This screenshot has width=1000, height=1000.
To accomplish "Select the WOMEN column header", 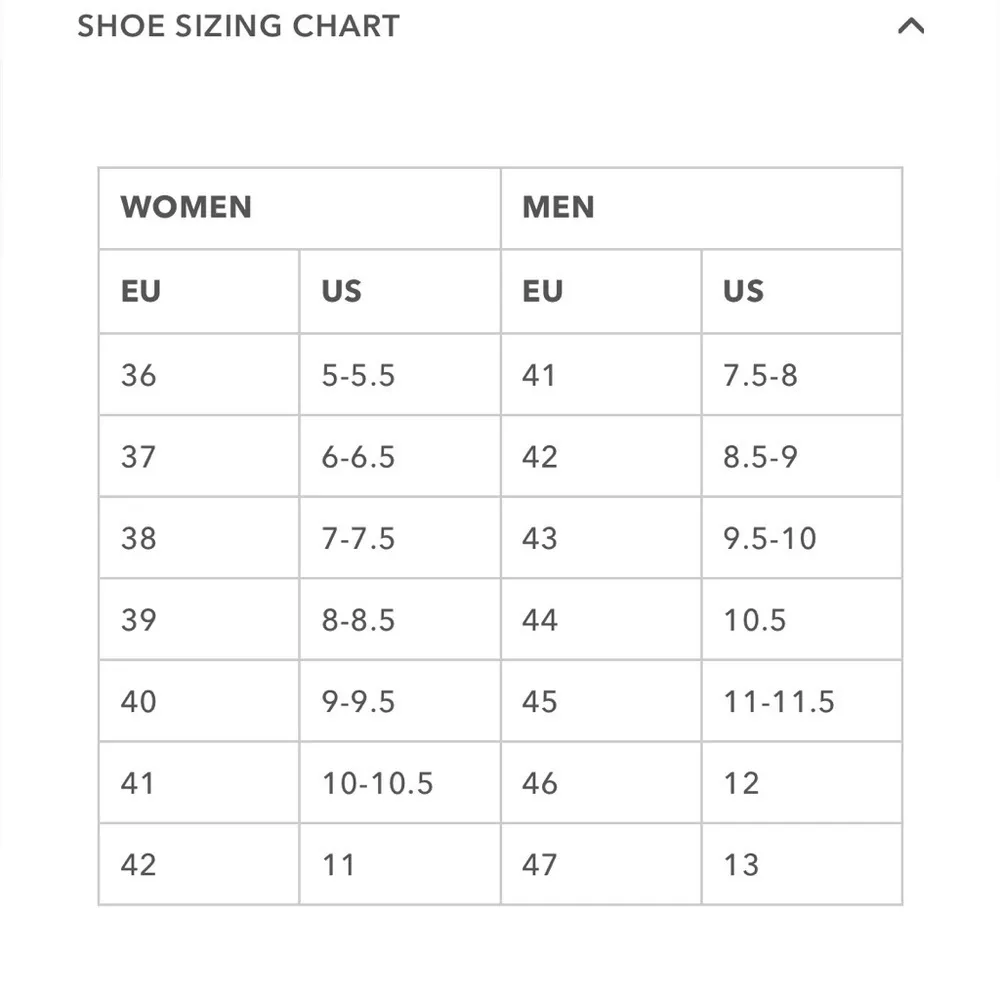I will coord(186,208).
